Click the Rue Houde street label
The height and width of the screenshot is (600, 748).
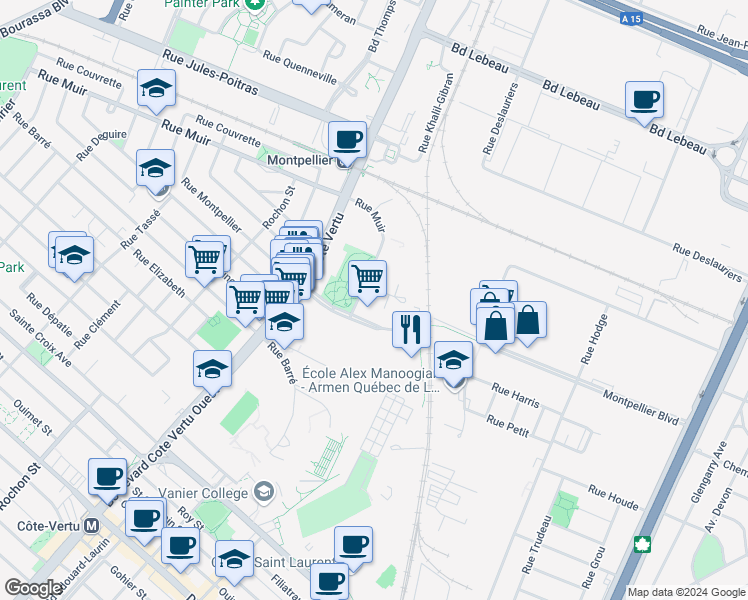[x=613, y=497]
